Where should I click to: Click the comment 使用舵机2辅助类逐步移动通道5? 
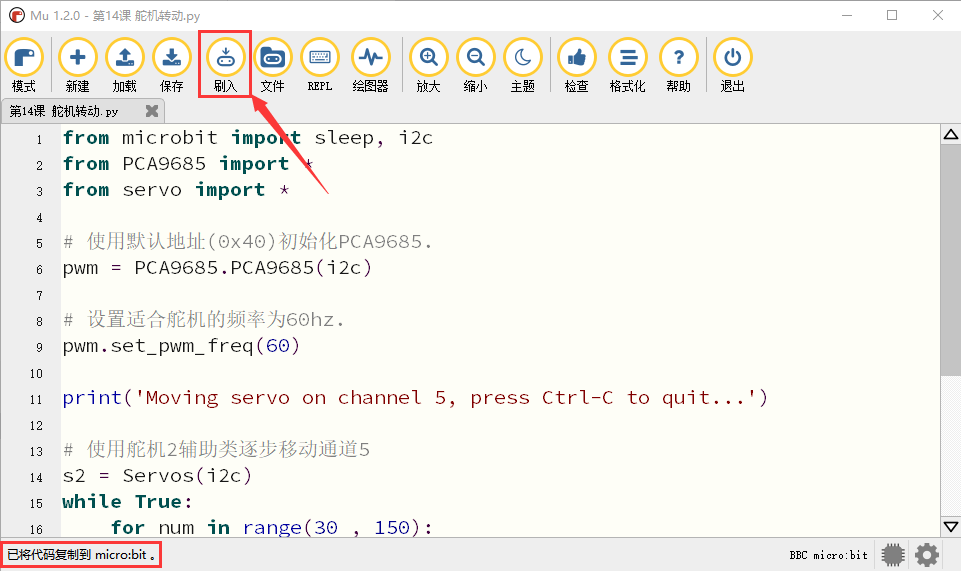[x=216, y=450]
